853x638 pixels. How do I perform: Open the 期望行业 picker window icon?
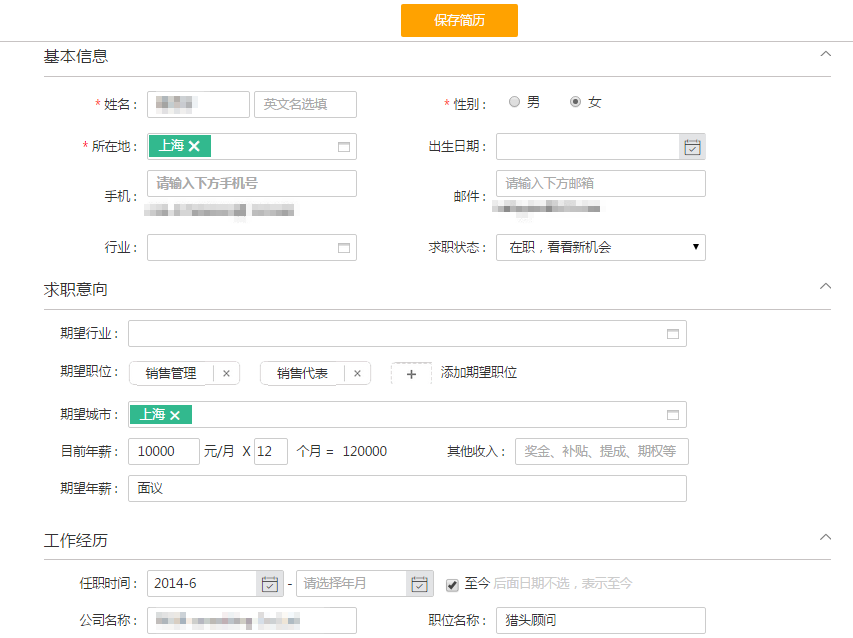[673, 334]
